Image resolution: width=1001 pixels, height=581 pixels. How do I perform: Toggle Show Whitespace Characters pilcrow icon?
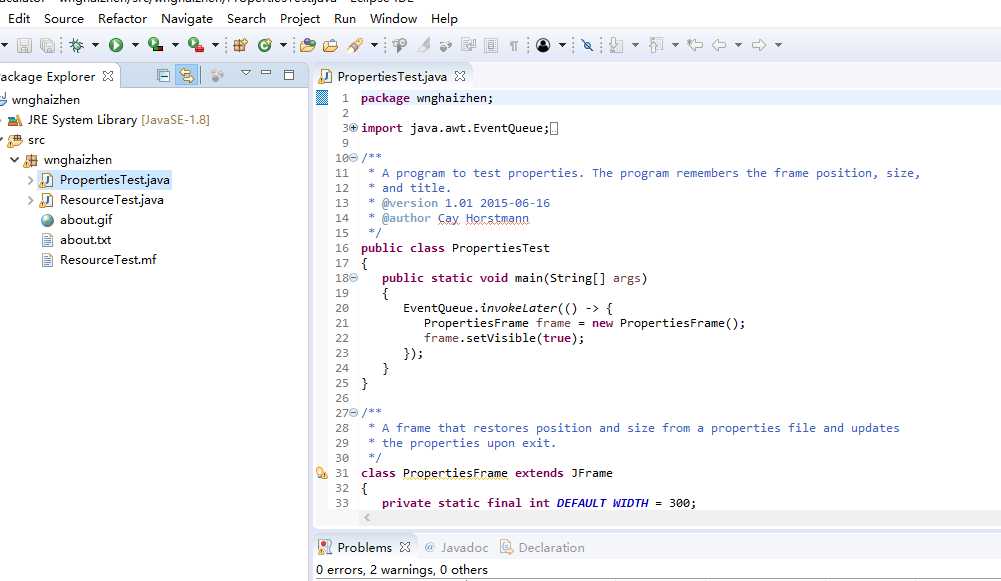pos(513,45)
